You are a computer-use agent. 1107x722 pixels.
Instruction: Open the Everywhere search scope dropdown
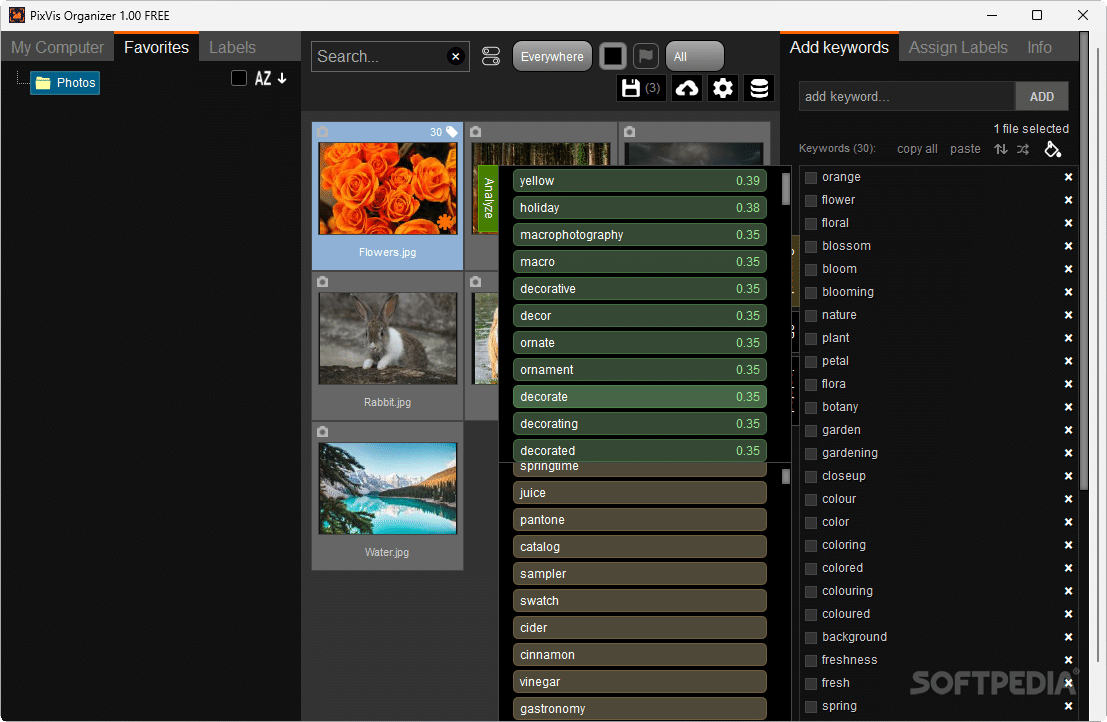pyautogui.click(x=552, y=56)
